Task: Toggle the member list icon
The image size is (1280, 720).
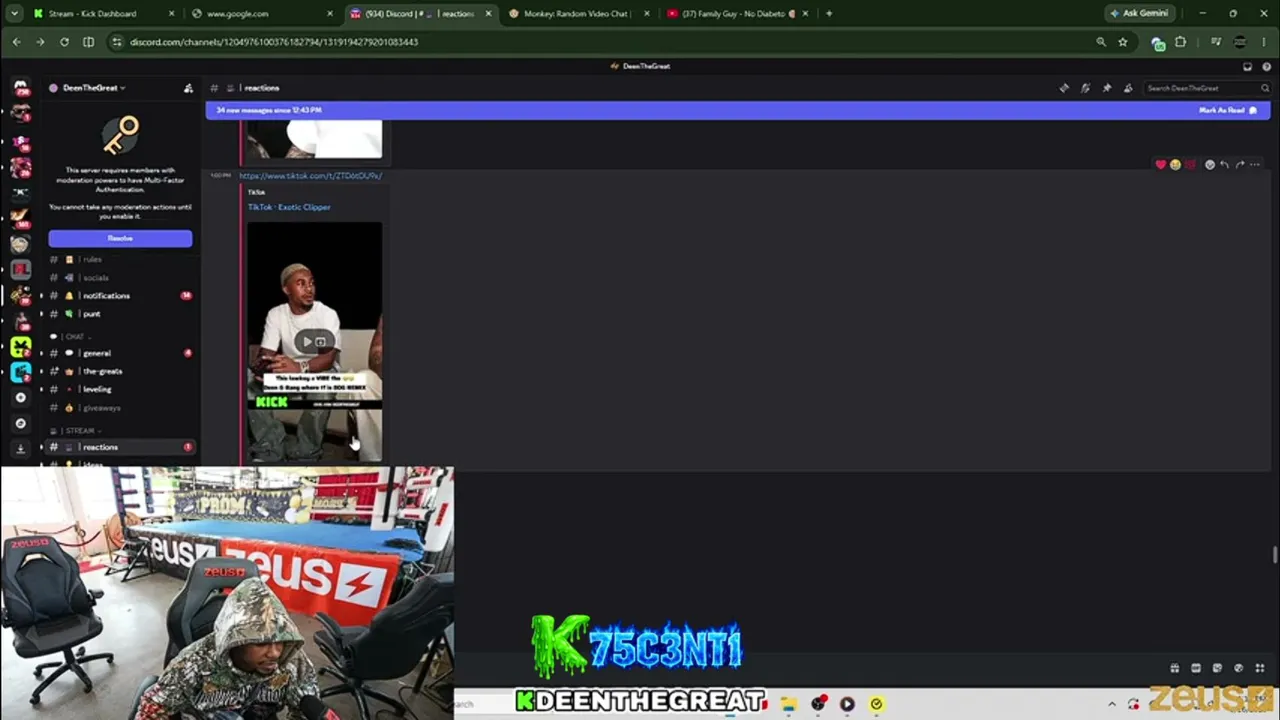Action: coord(1128,88)
